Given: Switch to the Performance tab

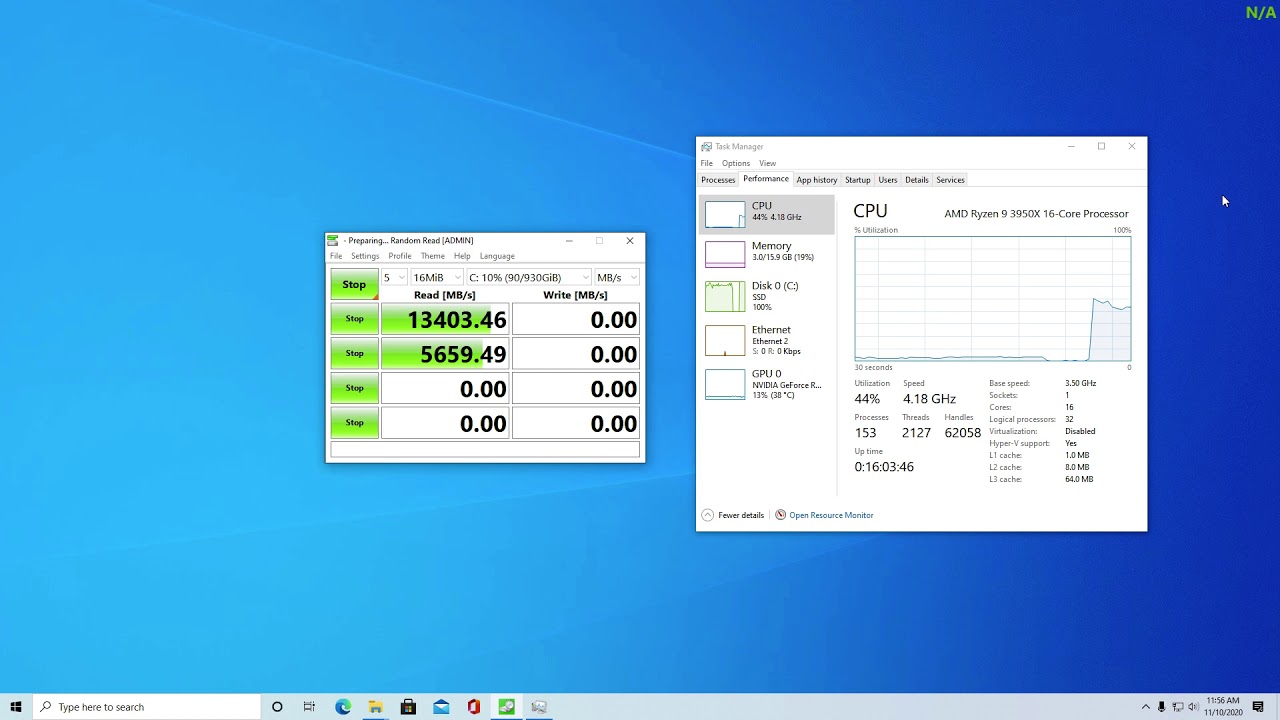Looking at the screenshot, I should tap(766, 179).
